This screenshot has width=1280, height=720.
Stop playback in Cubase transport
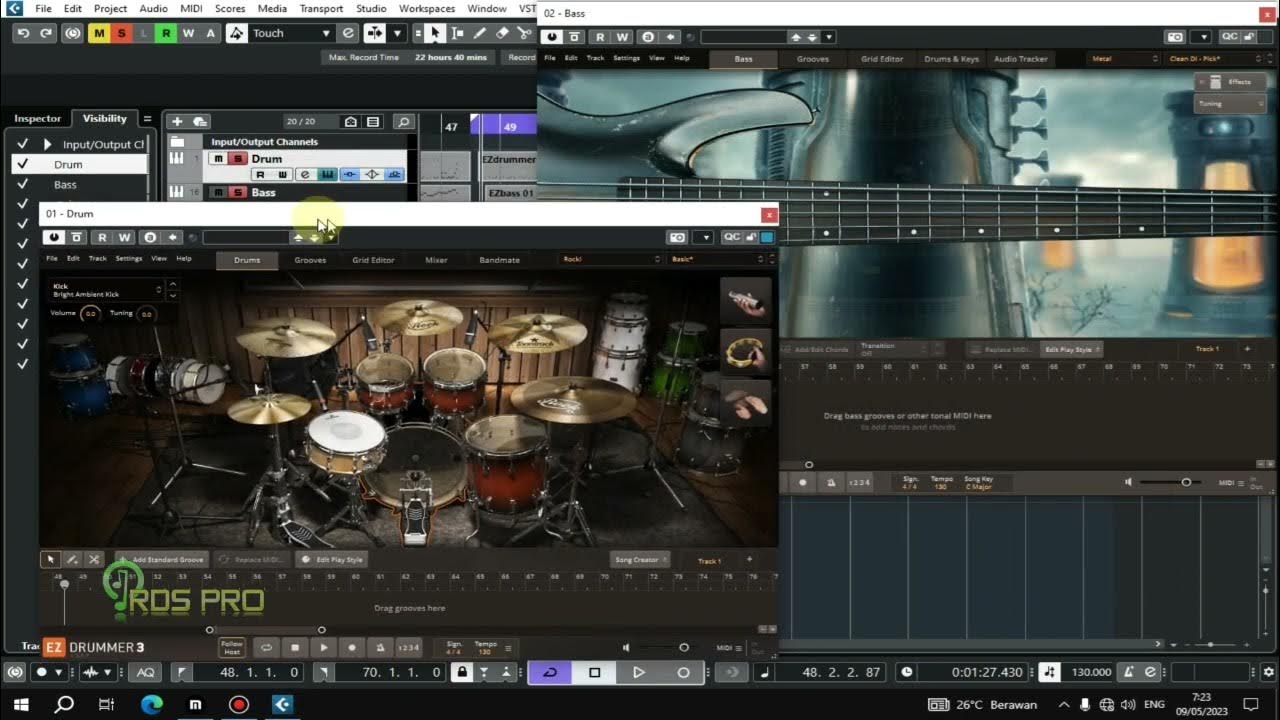594,672
